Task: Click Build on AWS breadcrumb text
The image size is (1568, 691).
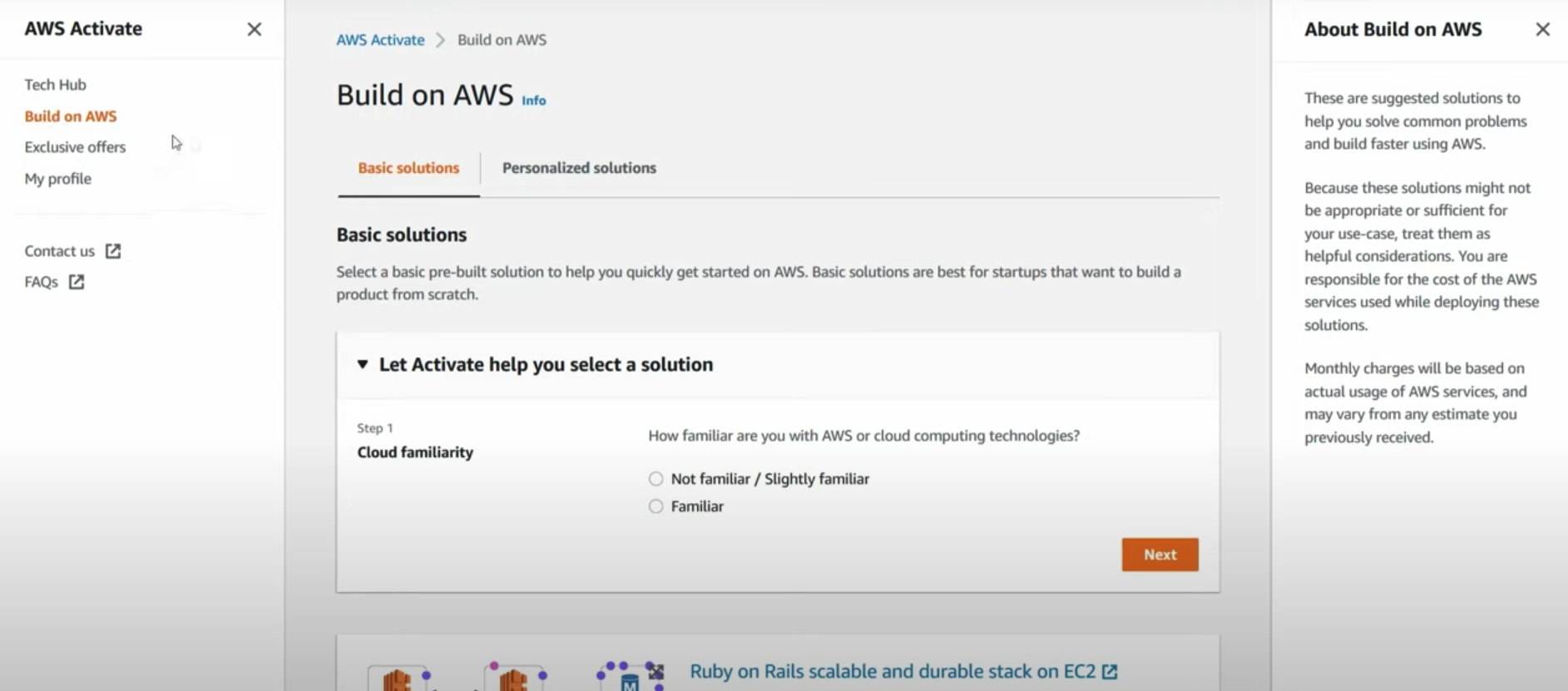Action: [x=502, y=40]
